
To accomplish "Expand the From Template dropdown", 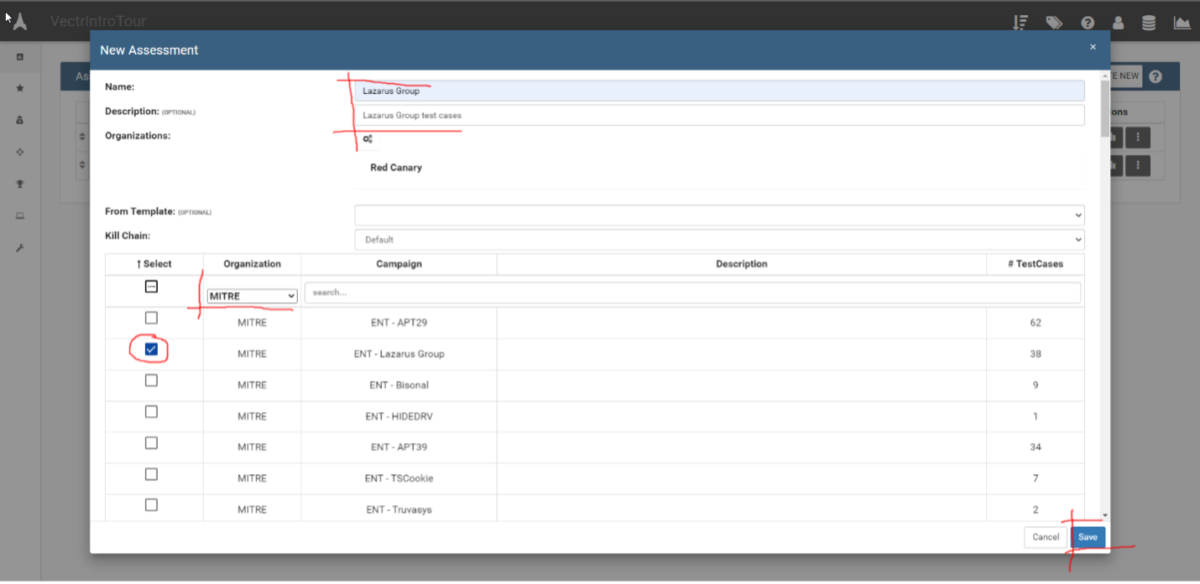I will (x=718, y=214).
